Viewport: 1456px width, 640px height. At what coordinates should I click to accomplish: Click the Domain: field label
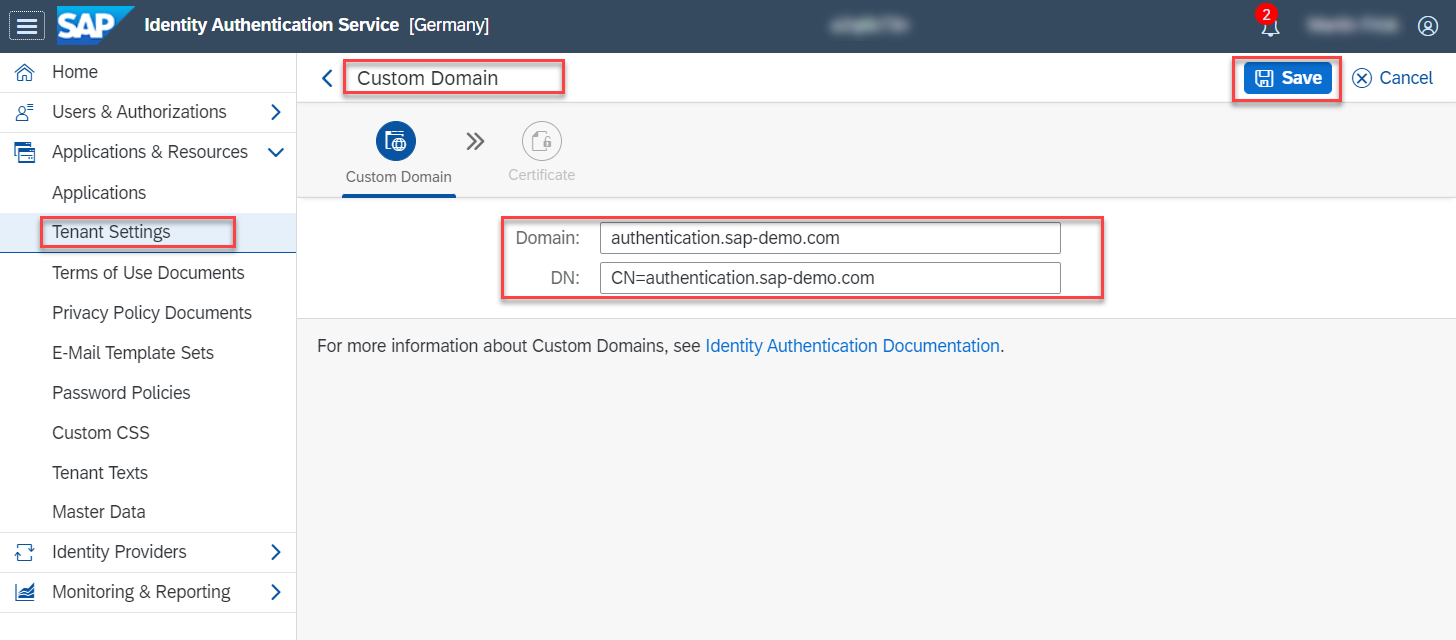[x=548, y=238]
